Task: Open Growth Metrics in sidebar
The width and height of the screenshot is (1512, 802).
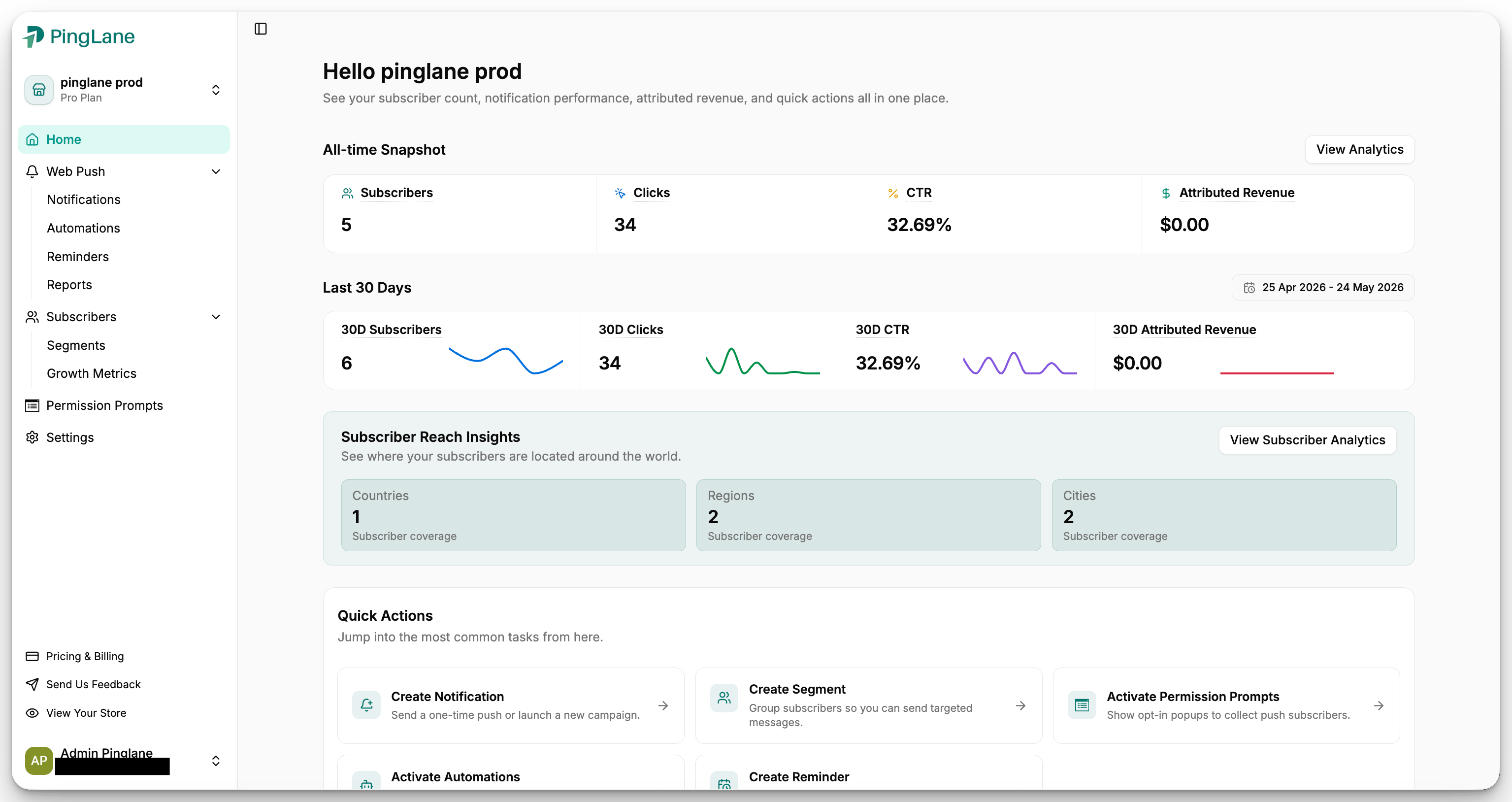Action: click(92, 374)
